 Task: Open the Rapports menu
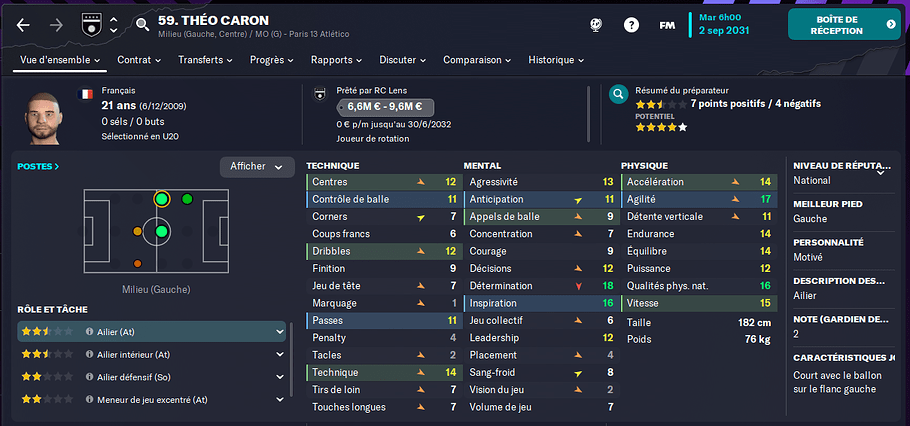tap(336, 60)
